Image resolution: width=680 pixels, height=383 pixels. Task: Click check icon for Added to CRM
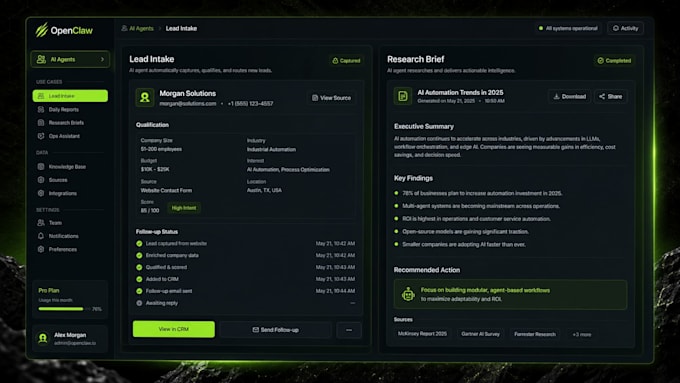point(139,279)
